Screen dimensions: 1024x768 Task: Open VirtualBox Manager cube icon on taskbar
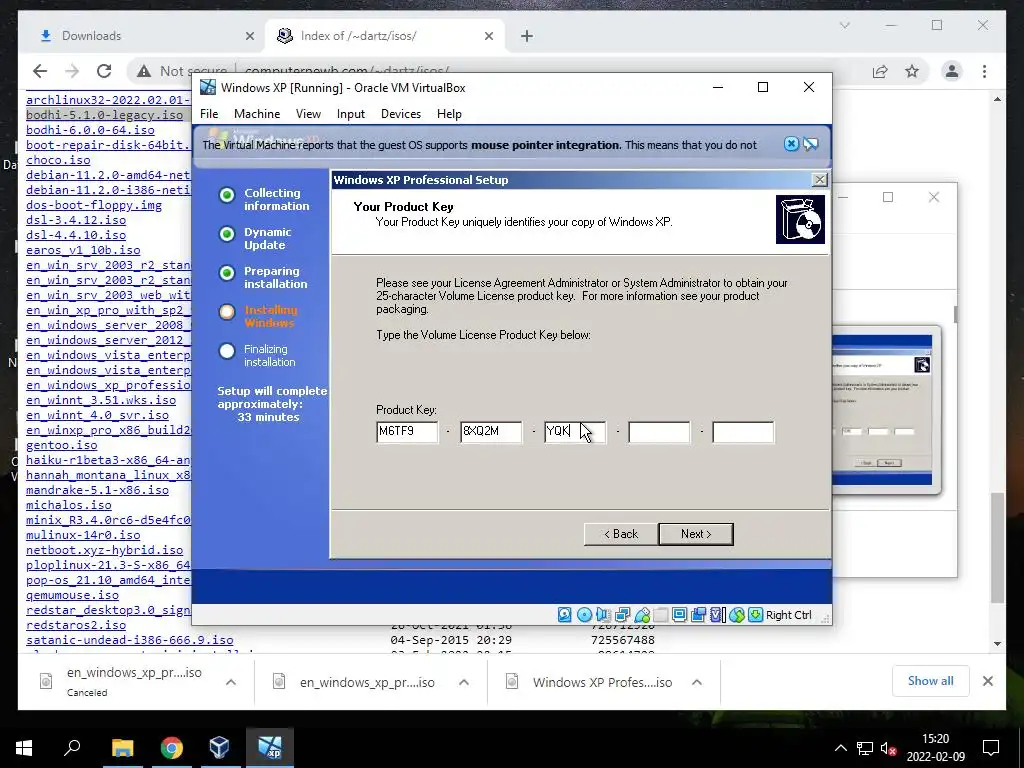[x=220, y=748]
